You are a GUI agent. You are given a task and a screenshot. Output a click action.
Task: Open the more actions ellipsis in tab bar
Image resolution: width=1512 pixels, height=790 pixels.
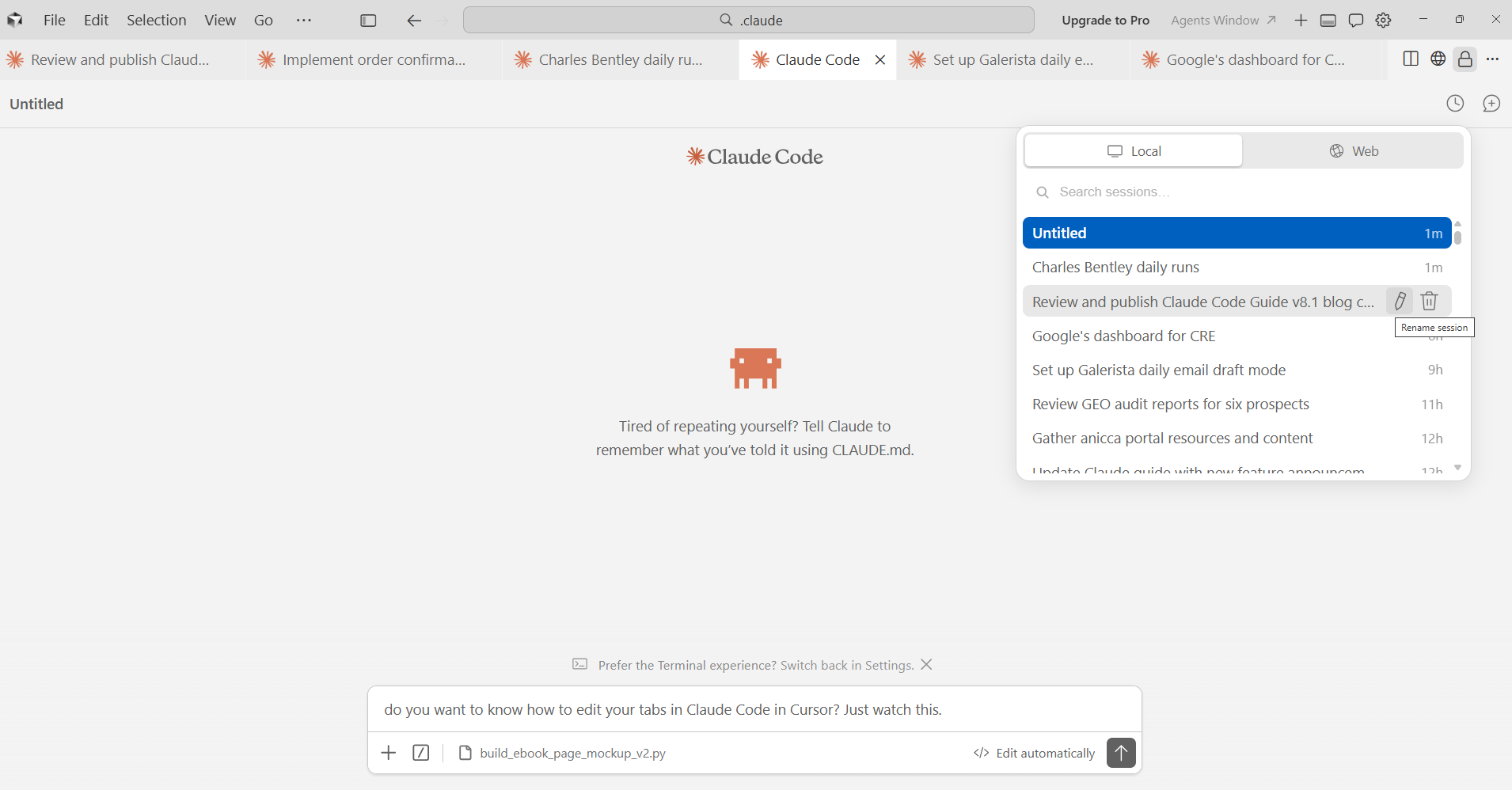coord(1493,59)
